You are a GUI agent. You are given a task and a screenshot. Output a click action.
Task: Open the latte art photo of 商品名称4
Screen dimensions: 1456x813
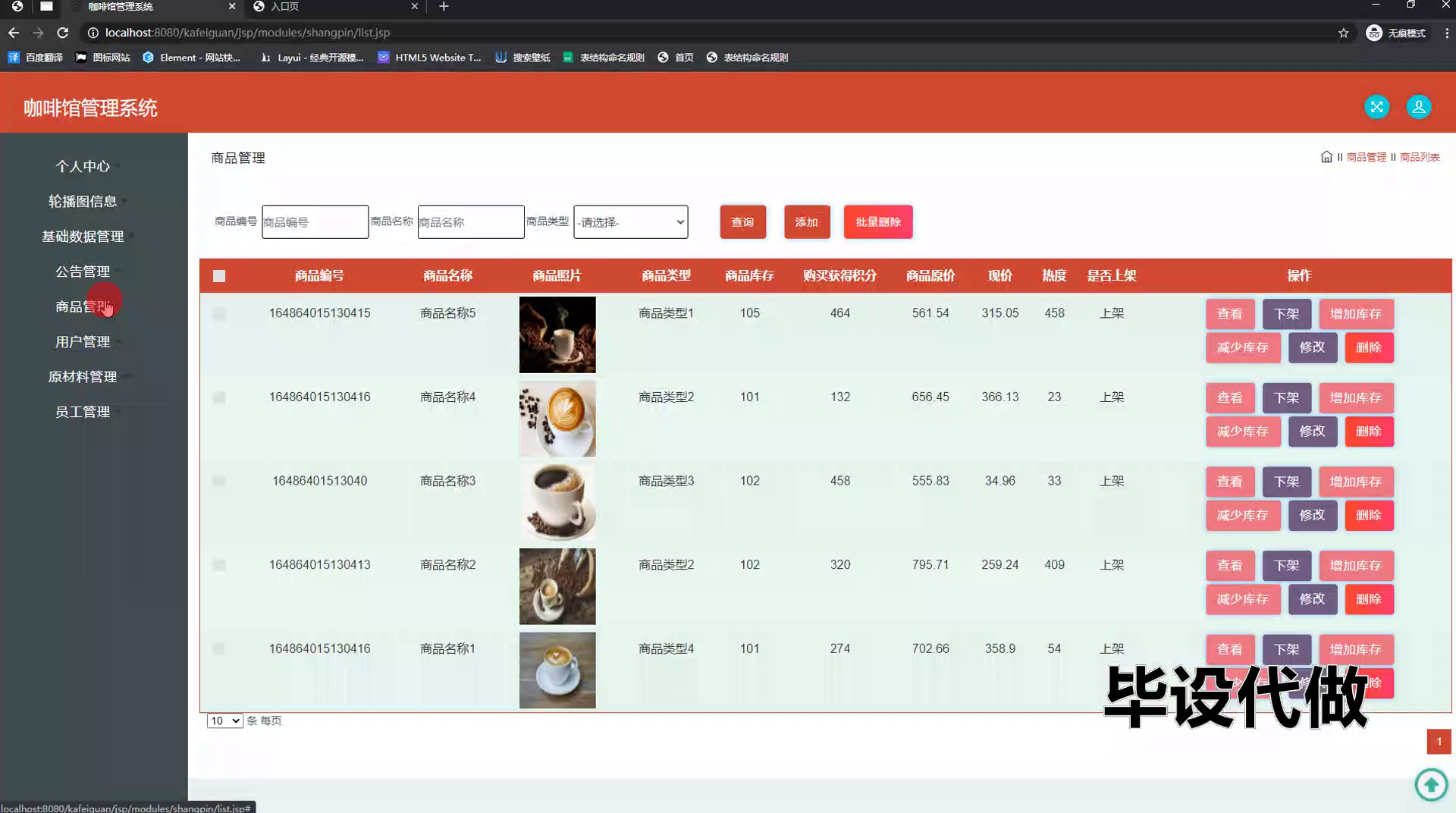[557, 419]
